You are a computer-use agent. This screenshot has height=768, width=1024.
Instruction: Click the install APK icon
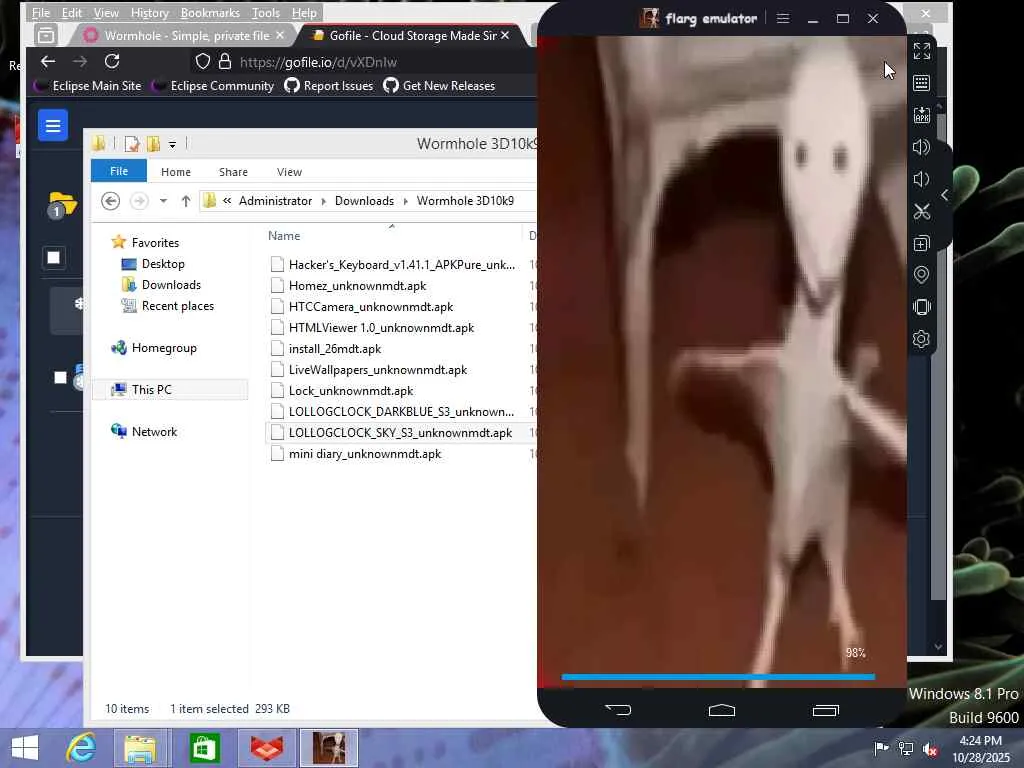pos(921,115)
